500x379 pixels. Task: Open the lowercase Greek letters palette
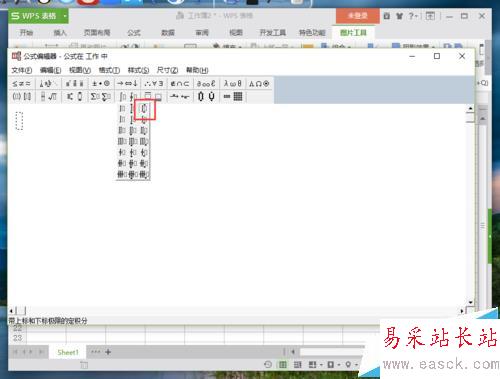click(233, 83)
